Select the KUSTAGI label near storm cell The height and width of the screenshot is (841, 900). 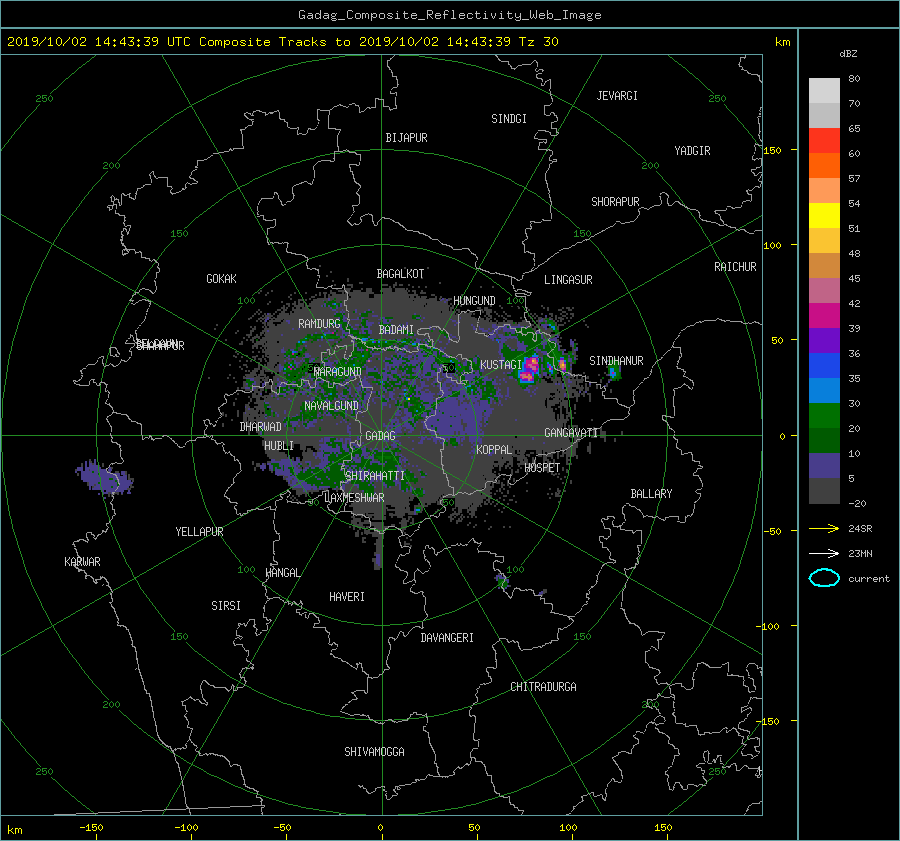[x=501, y=365]
